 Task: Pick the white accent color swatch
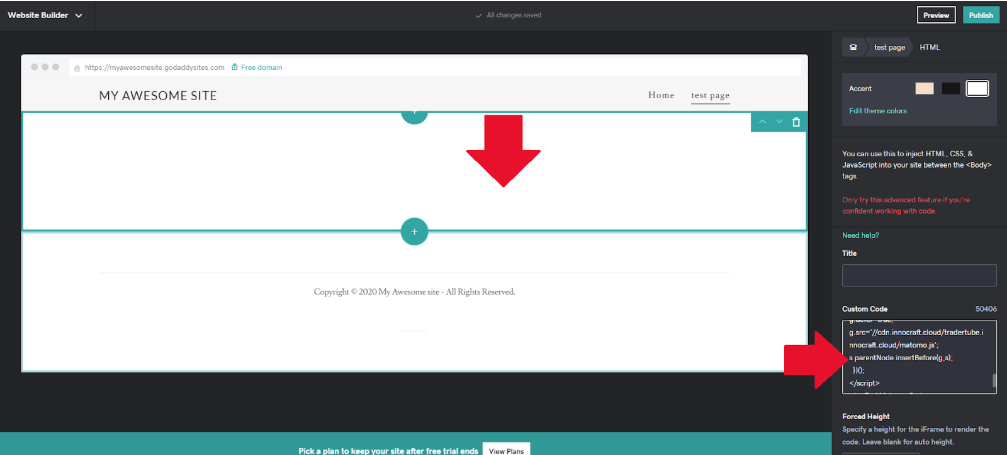pos(977,89)
